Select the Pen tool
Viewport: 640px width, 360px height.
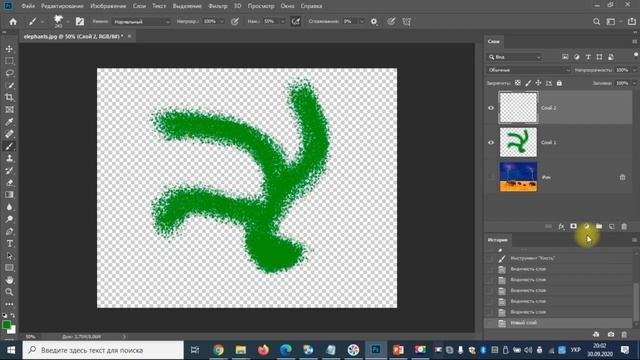[9, 231]
